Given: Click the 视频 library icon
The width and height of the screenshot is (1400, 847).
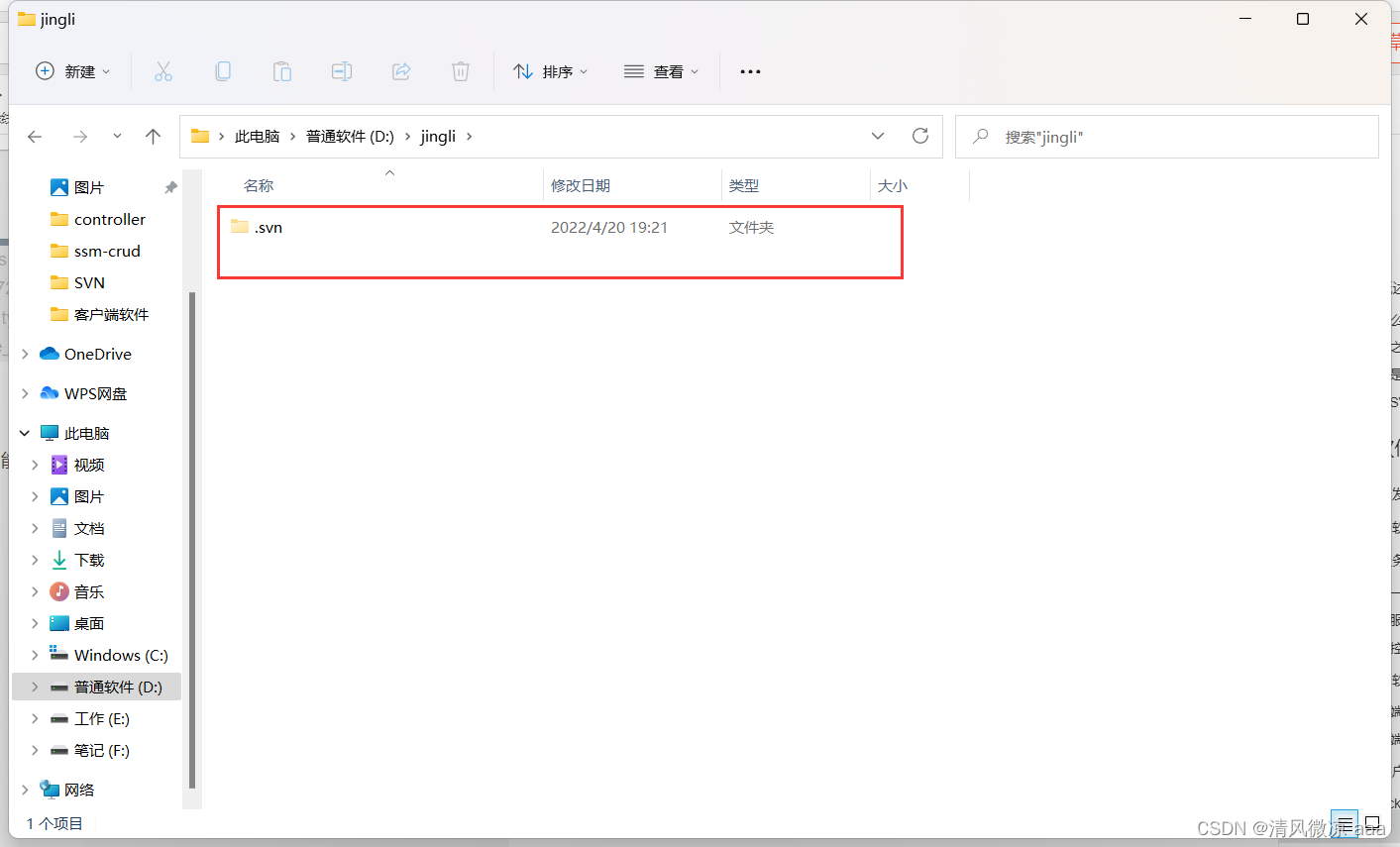Looking at the screenshot, I should (x=59, y=465).
